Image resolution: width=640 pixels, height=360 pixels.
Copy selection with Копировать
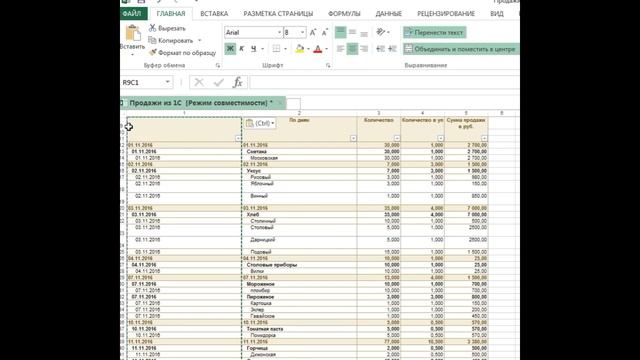pyautogui.click(x=171, y=40)
